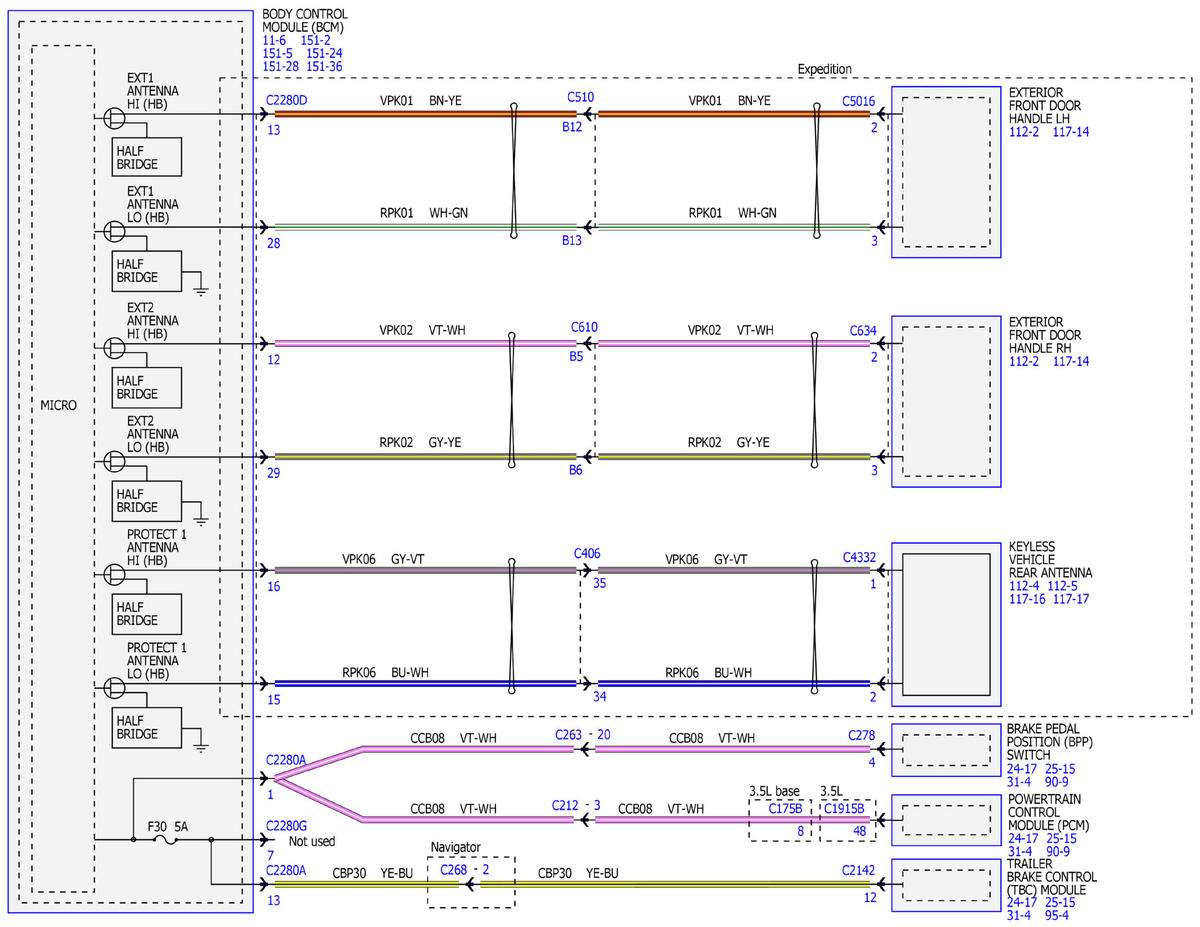The width and height of the screenshot is (1200, 927).
Task: Click the C2280D connector link
Action: [x=287, y=99]
